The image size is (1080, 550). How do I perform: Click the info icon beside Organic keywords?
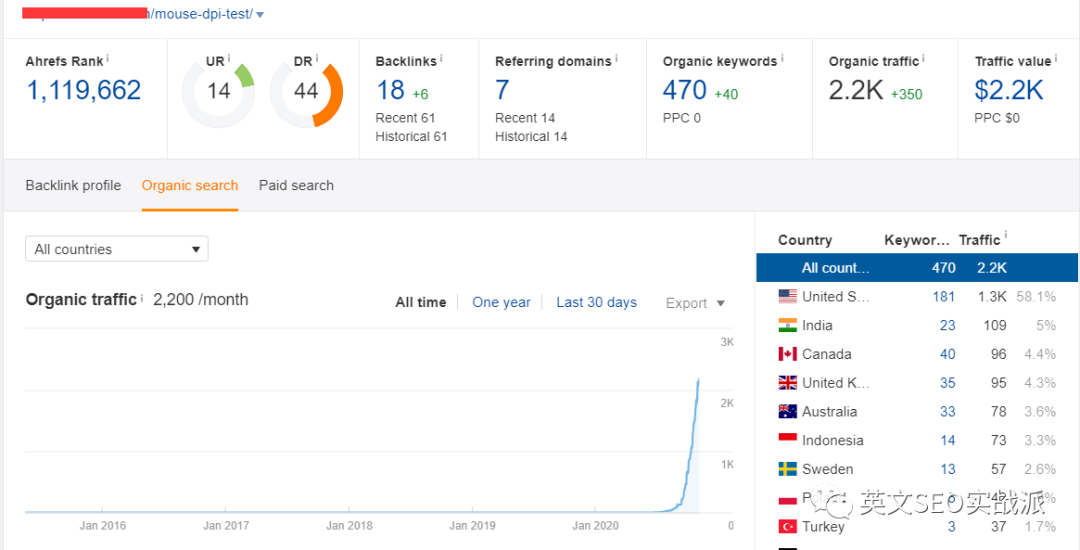coord(782,58)
